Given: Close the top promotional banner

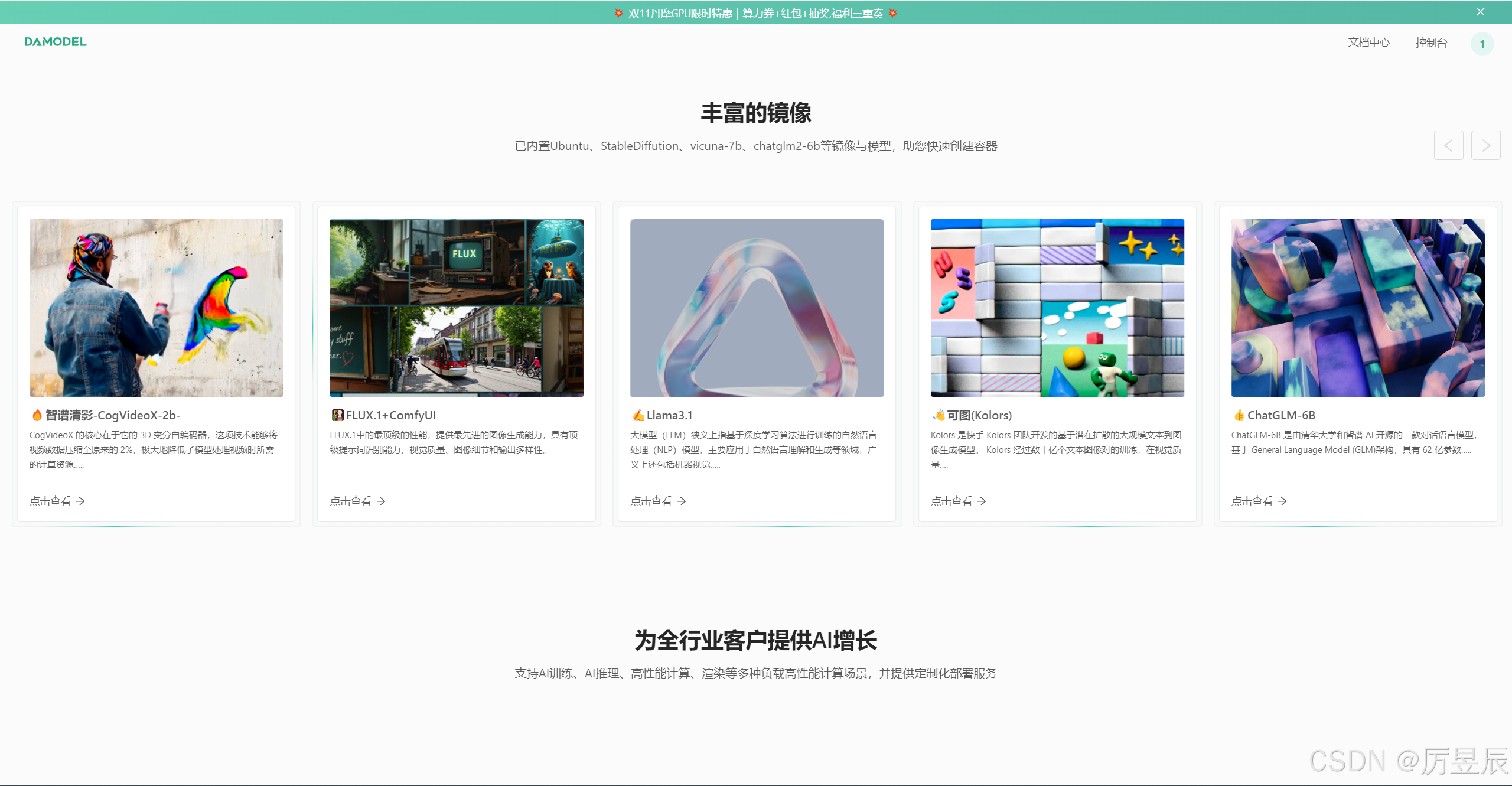Looking at the screenshot, I should 1480,12.
